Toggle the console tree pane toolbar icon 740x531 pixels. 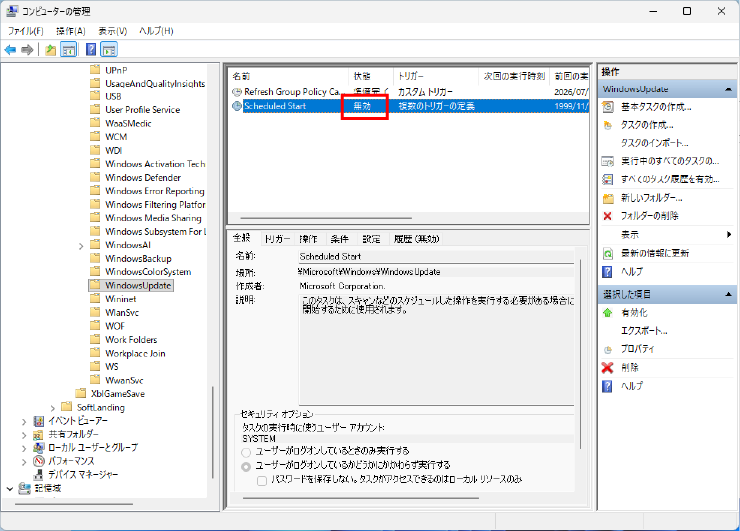point(69,50)
